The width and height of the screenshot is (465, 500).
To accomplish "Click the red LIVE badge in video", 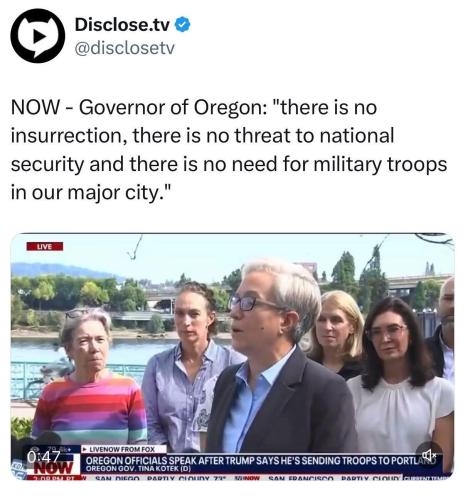I will 45,247.
